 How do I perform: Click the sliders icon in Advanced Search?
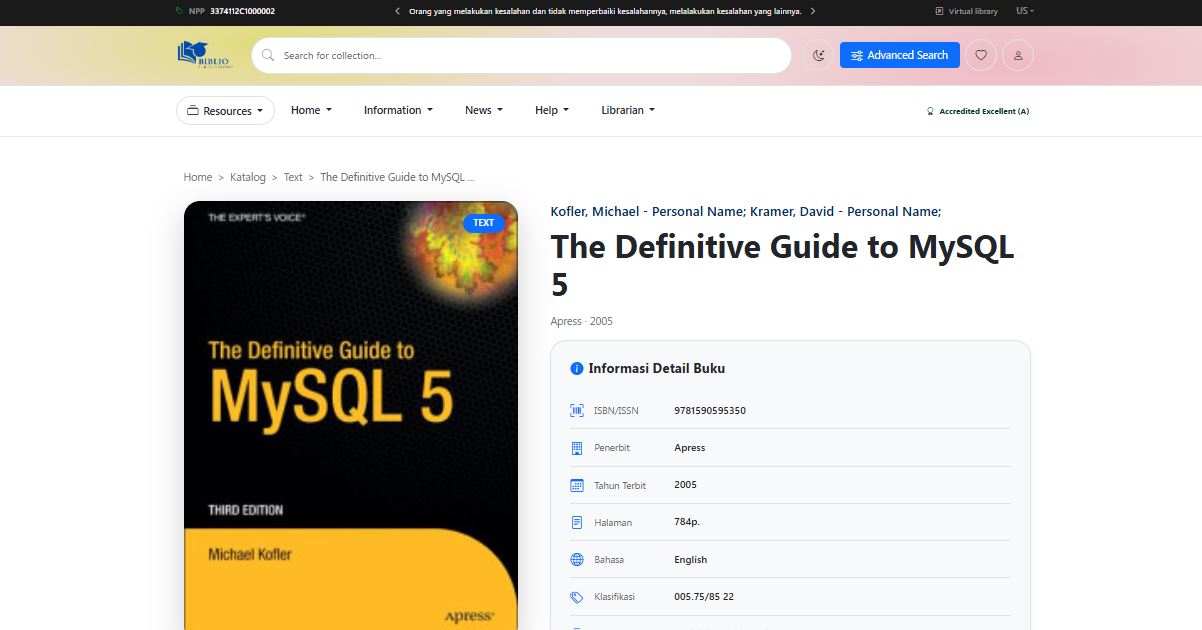[x=857, y=56]
